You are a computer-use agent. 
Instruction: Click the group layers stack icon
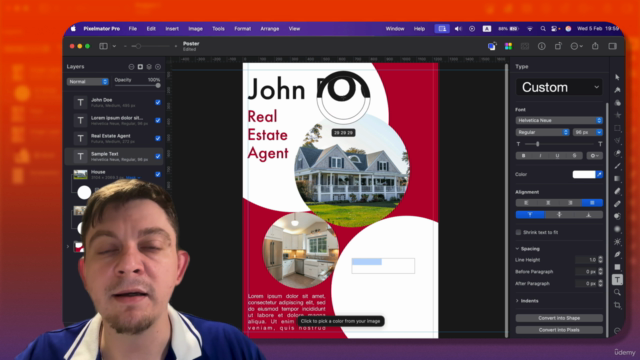(149, 67)
